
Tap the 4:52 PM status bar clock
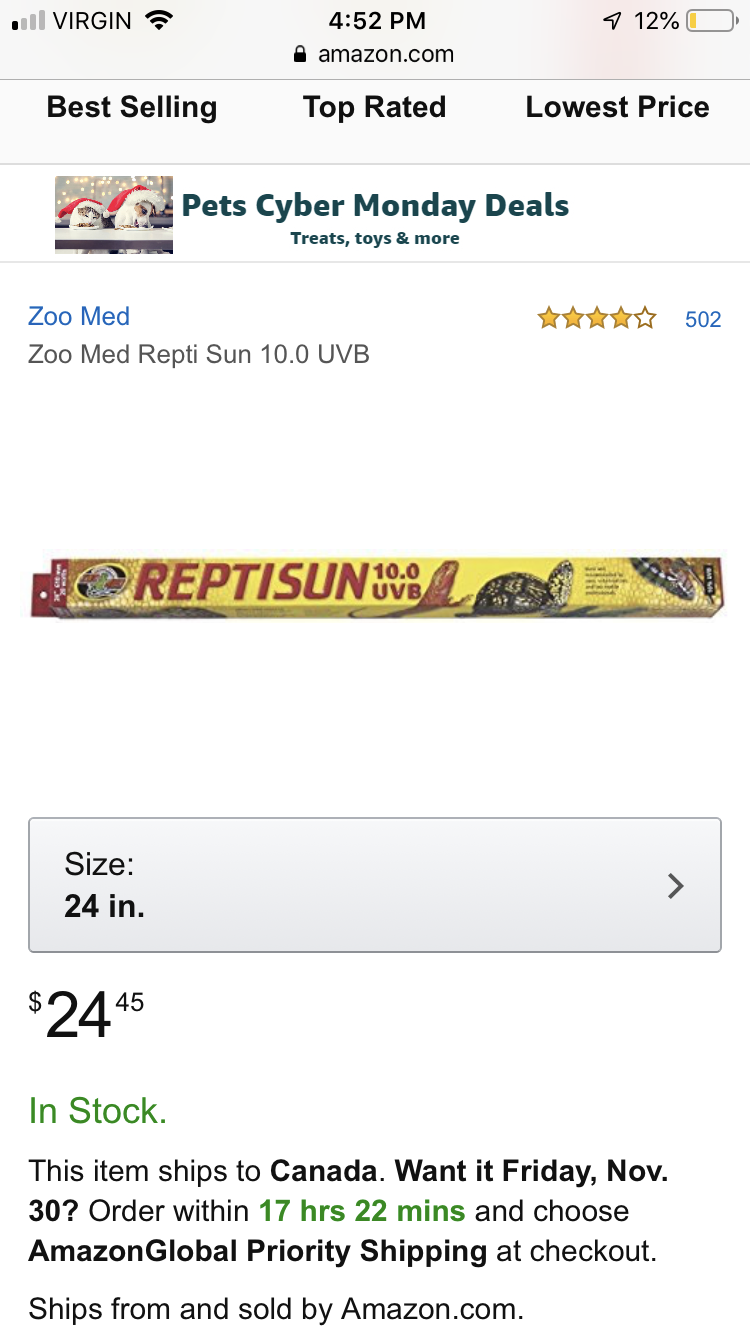376,21
